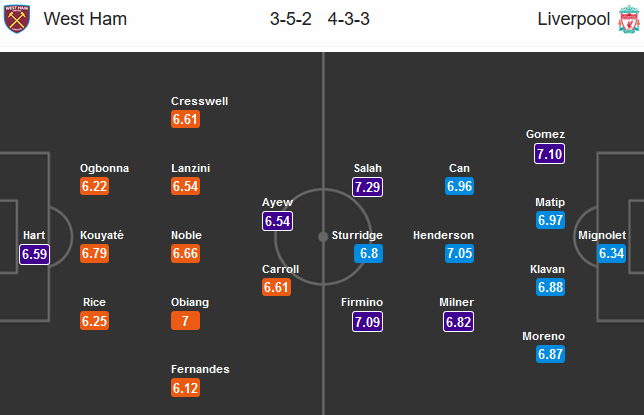Select the 4-3-3 formation label
This screenshot has width=644, height=415.
pyautogui.click(x=349, y=19)
